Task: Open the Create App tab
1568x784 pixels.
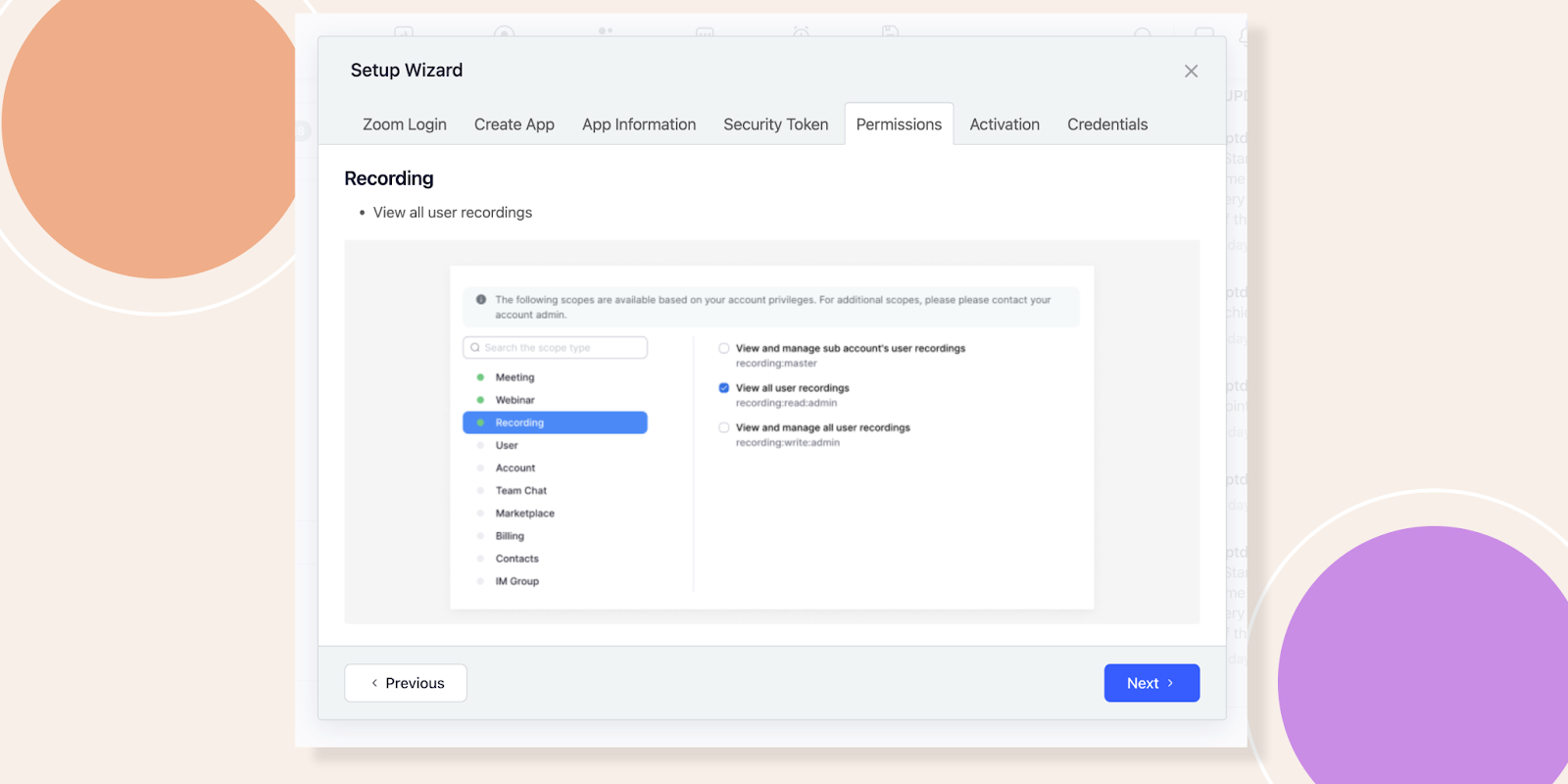Action: tap(514, 124)
